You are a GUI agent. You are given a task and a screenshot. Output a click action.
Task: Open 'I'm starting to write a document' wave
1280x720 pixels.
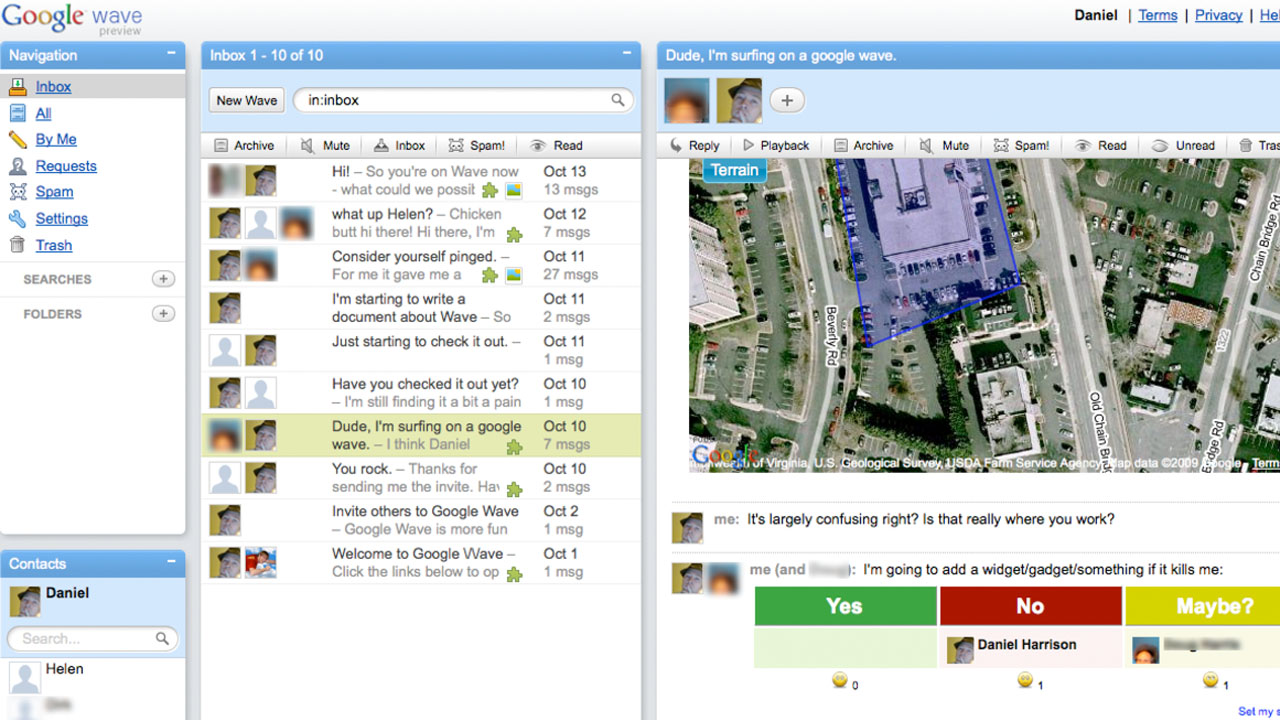[421, 308]
